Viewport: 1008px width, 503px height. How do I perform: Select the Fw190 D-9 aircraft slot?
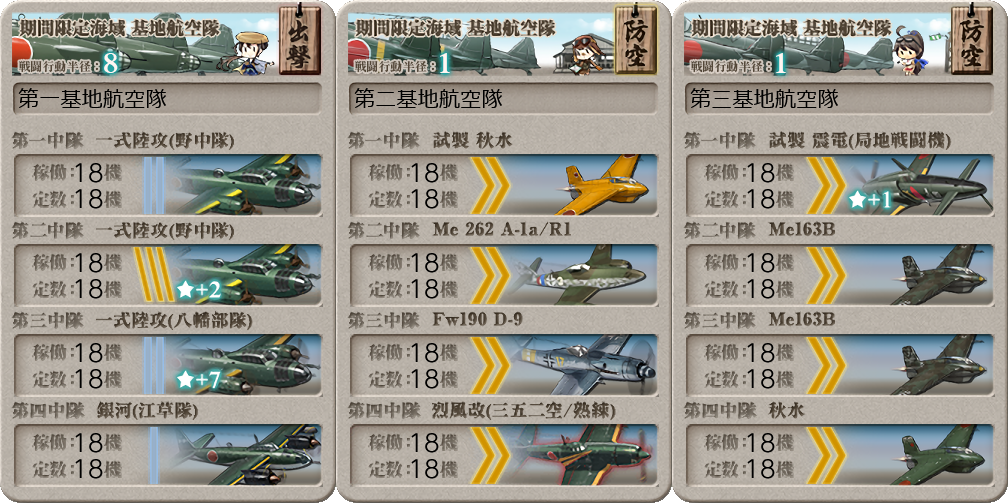[x=503, y=365]
